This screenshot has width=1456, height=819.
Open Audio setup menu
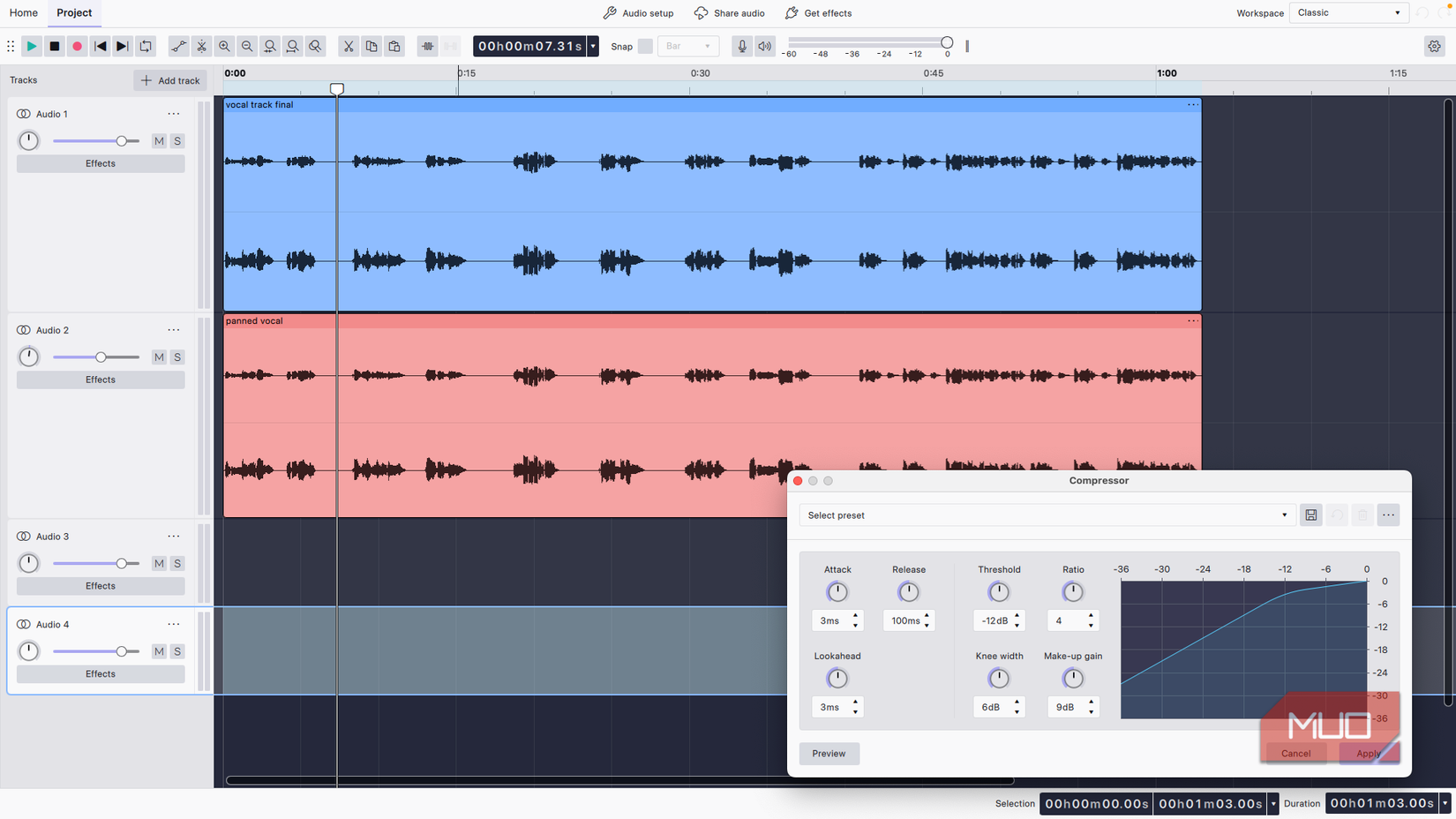[638, 13]
